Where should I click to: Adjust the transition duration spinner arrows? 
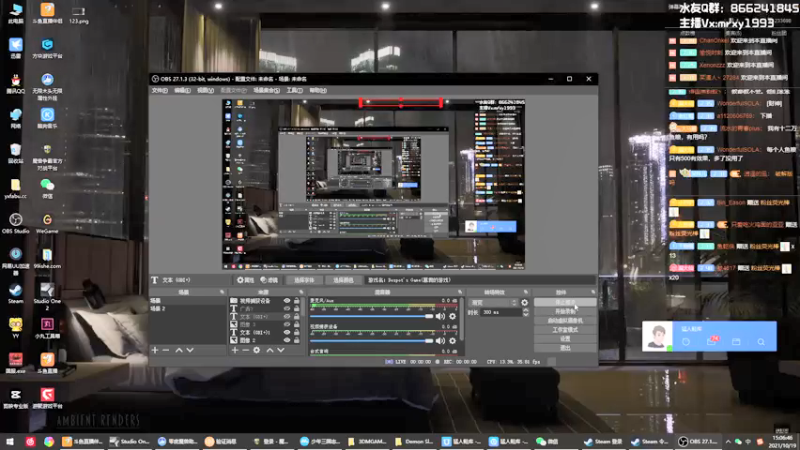coord(526,312)
